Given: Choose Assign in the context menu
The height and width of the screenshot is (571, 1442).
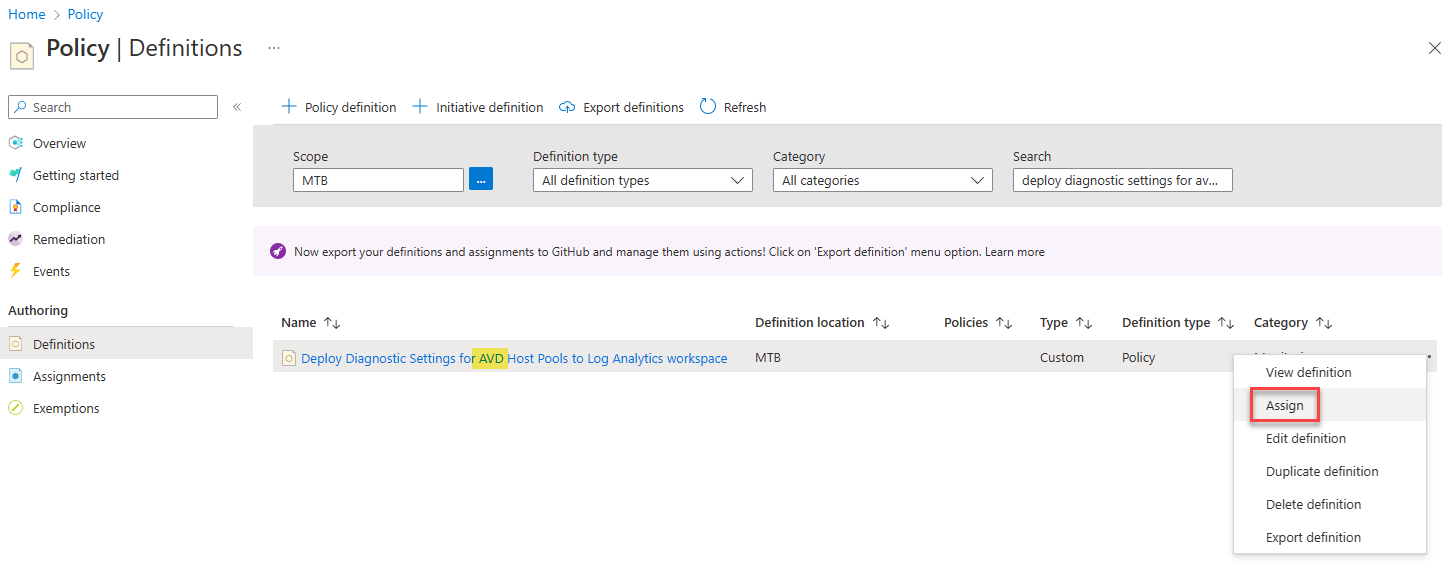Looking at the screenshot, I should pyautogui.click(x=1329, y=405).
